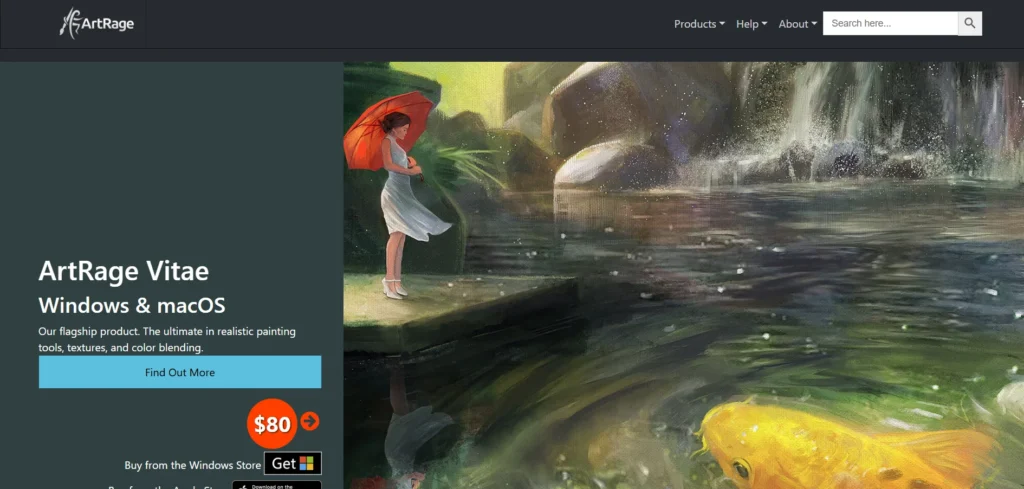Click into the Search here field
Screen dimensions: 1024x489
point(890,24)
